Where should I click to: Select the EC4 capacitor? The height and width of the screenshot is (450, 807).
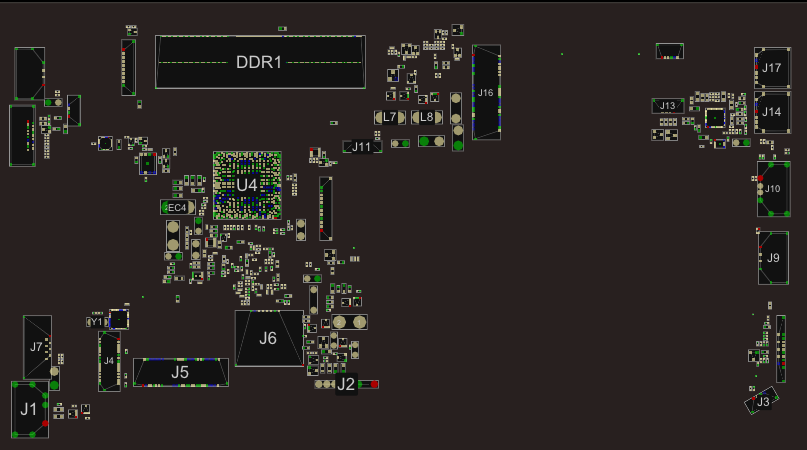coord(176,207)
